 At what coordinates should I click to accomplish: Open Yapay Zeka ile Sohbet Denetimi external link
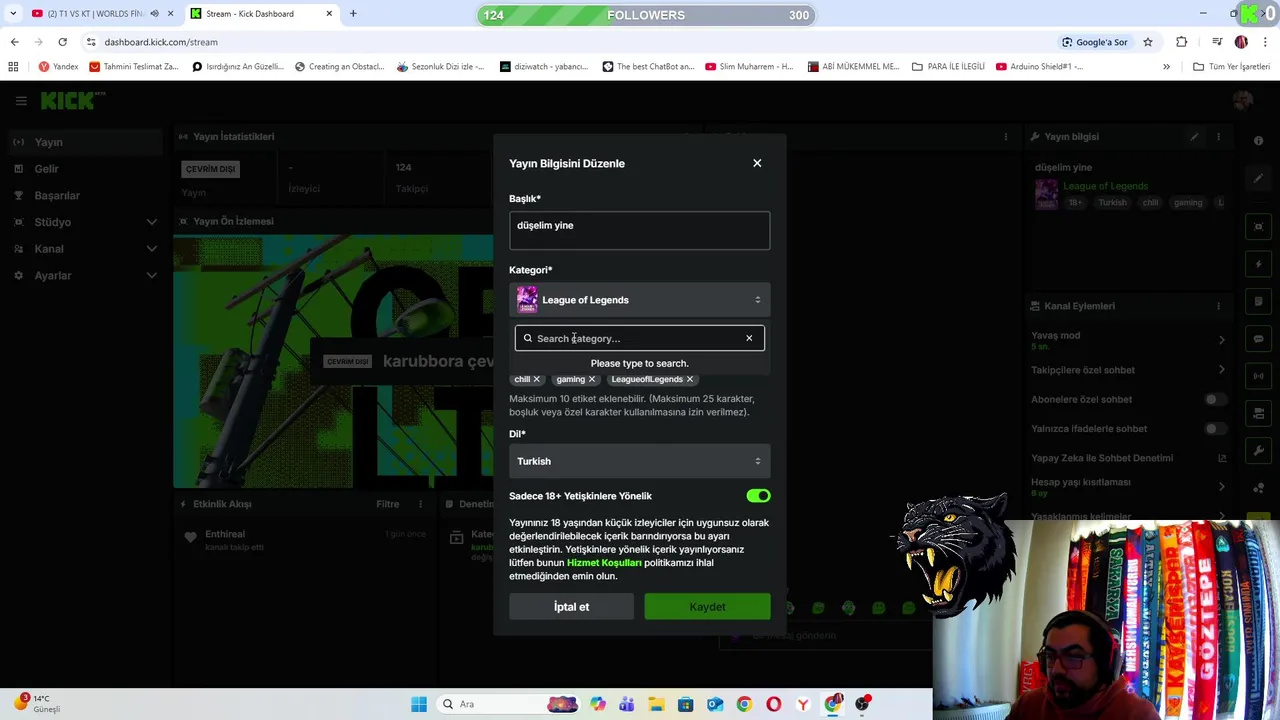click(x=1221, y=458)
